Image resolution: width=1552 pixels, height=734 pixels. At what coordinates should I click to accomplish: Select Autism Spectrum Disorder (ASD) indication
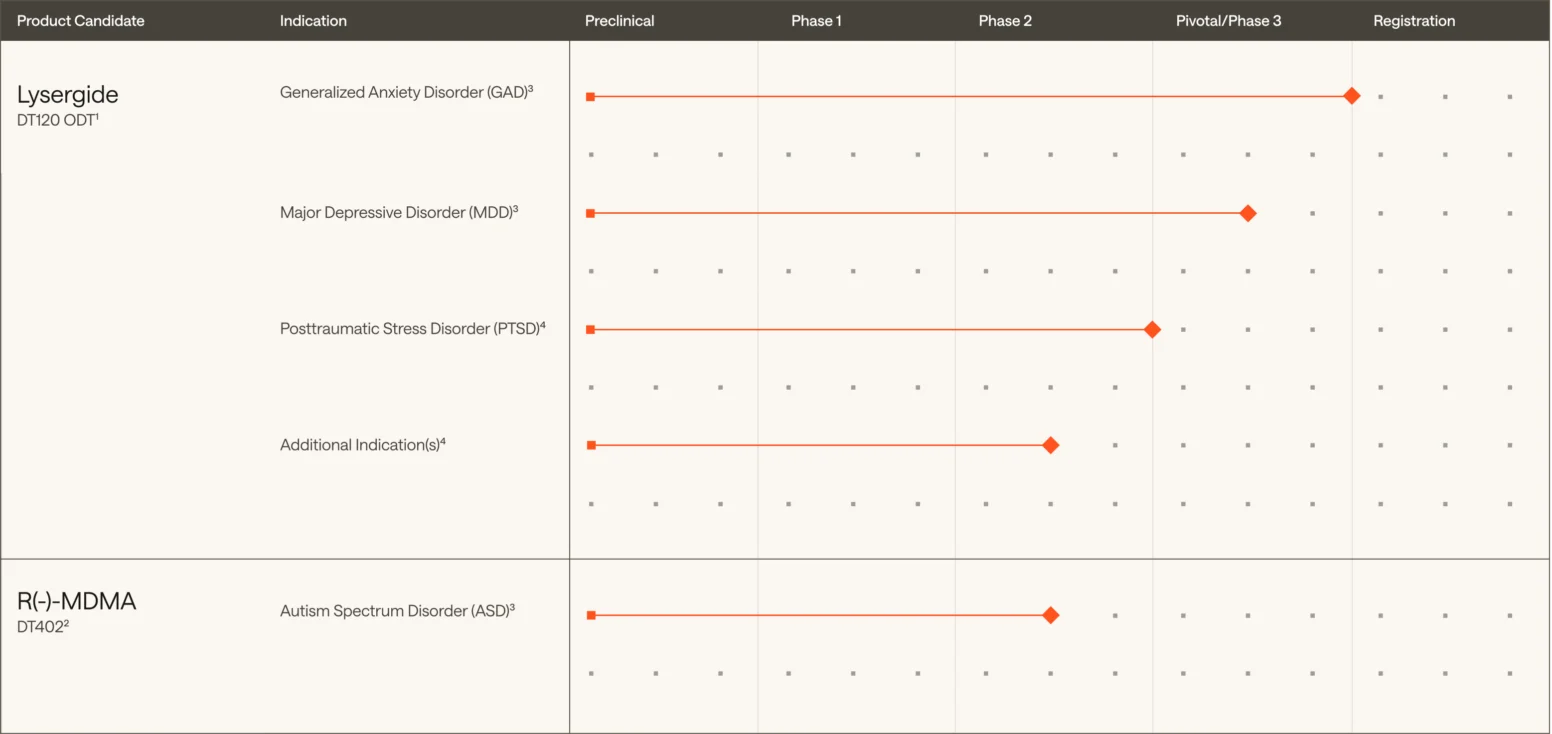pos(397,611)
